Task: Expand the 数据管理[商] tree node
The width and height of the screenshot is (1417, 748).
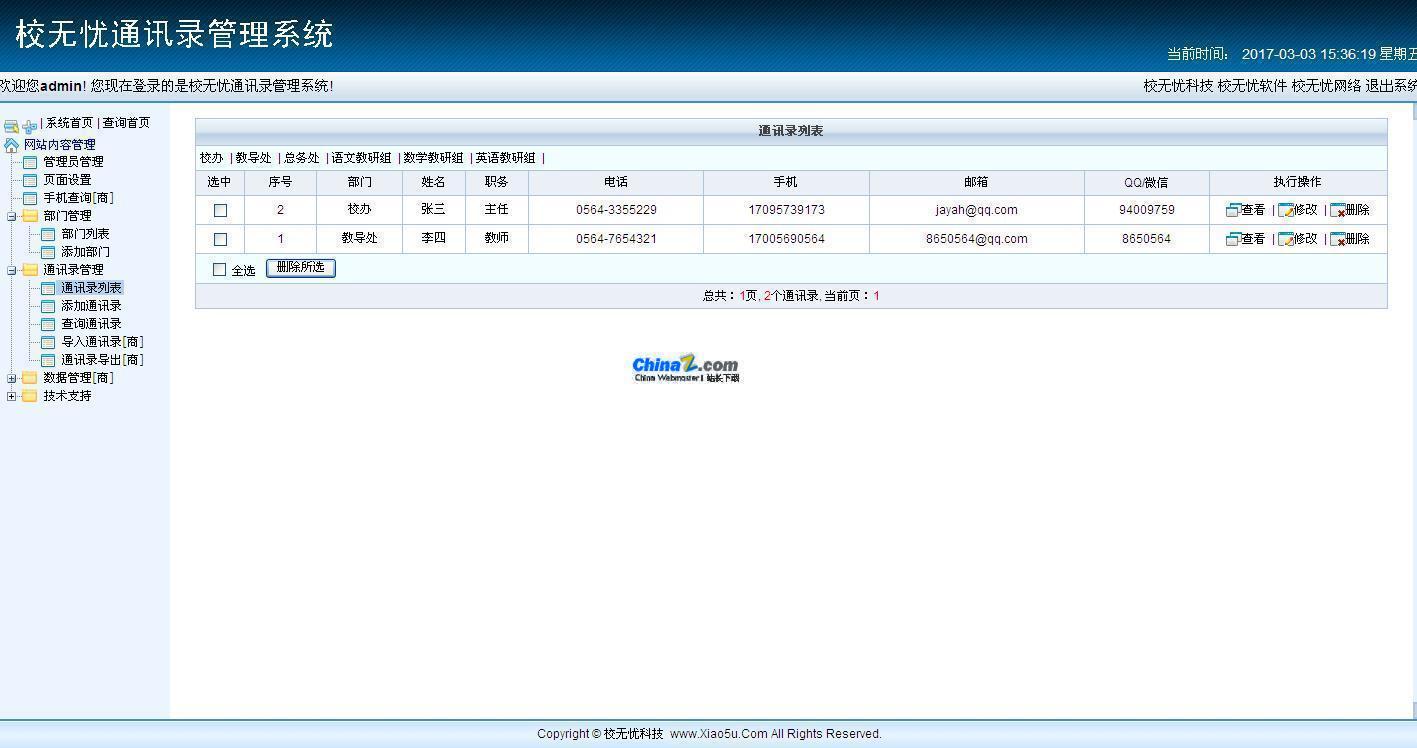Action: [x=11, y=378]
